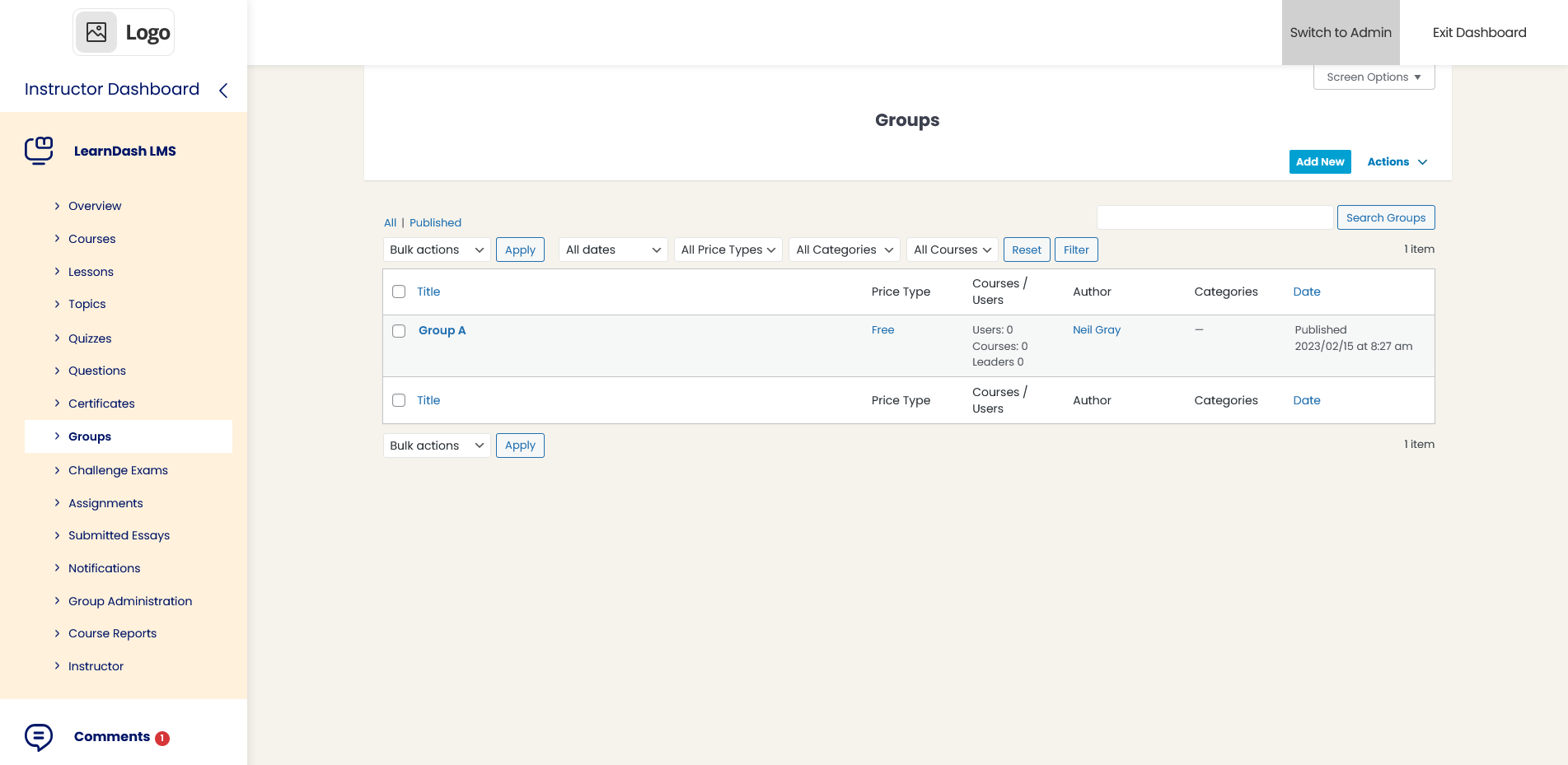The width and height of the screenshot is (1568, 765).
Task: Sort by footer Title column link
Action: click(428, 400)
